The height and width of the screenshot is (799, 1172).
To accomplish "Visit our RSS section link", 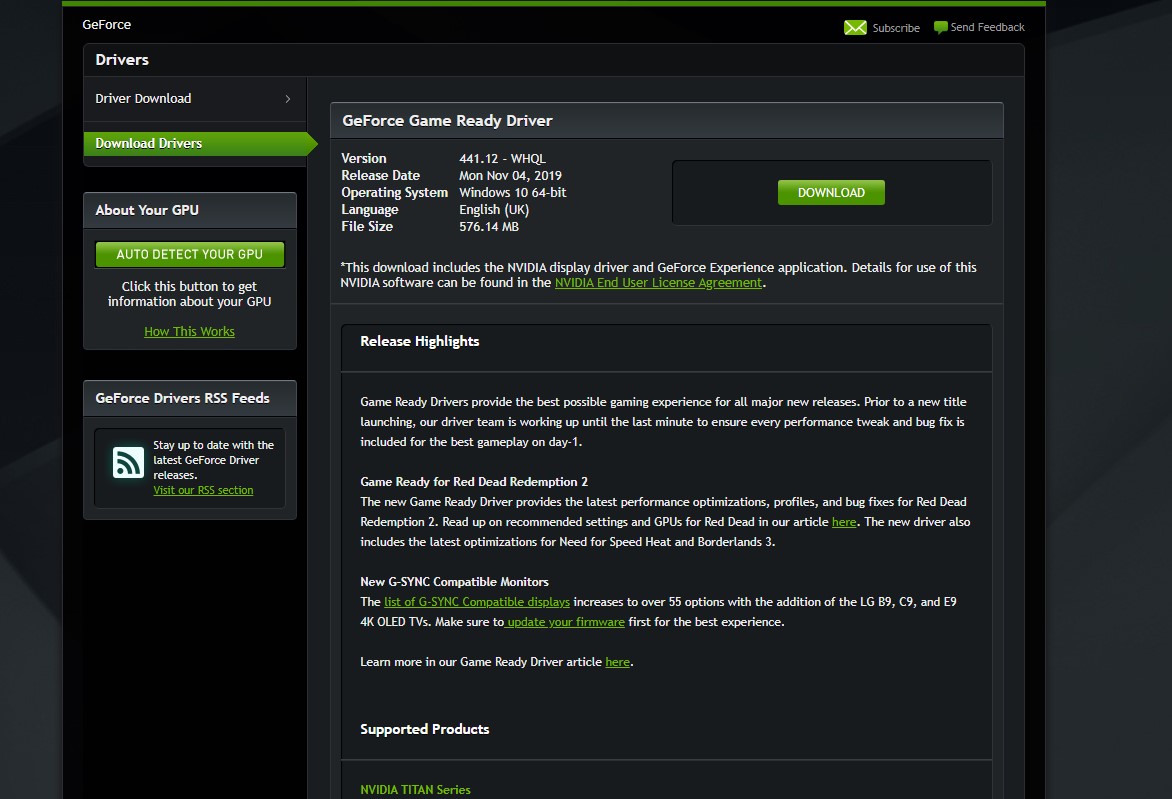I will tap(203, 491).
